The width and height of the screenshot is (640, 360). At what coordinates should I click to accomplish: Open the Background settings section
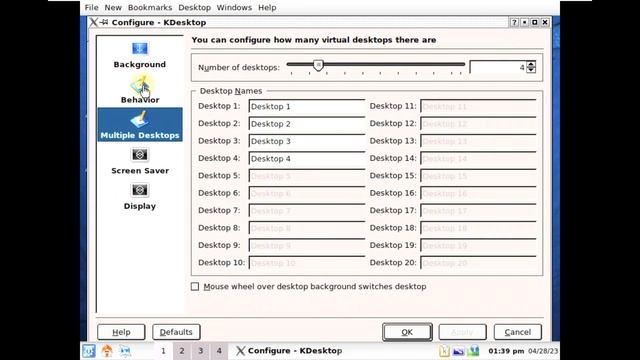[x=140, y=55]
